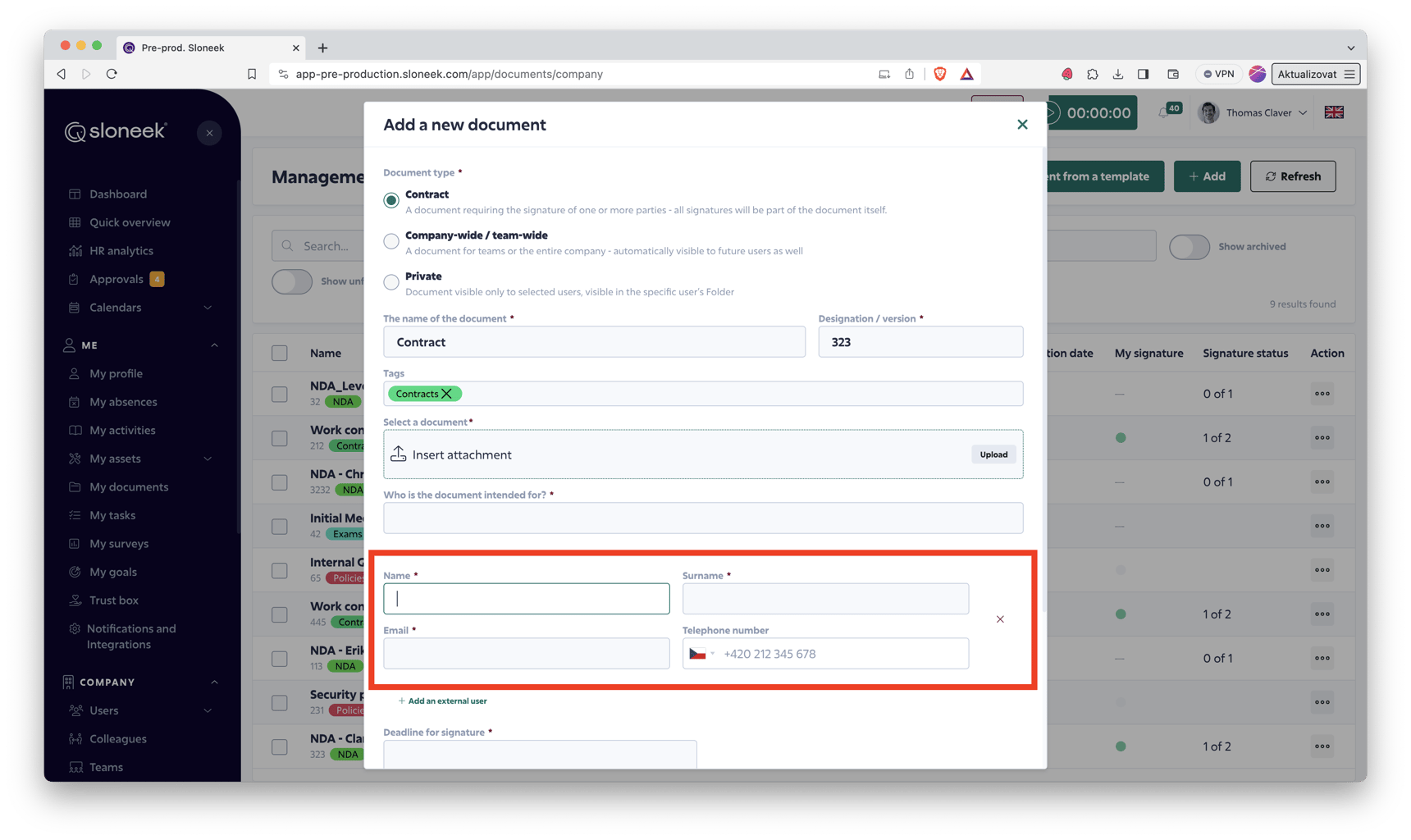Click the upload attachment icon
Viewport: 1411px width, 840px height.
399,454
